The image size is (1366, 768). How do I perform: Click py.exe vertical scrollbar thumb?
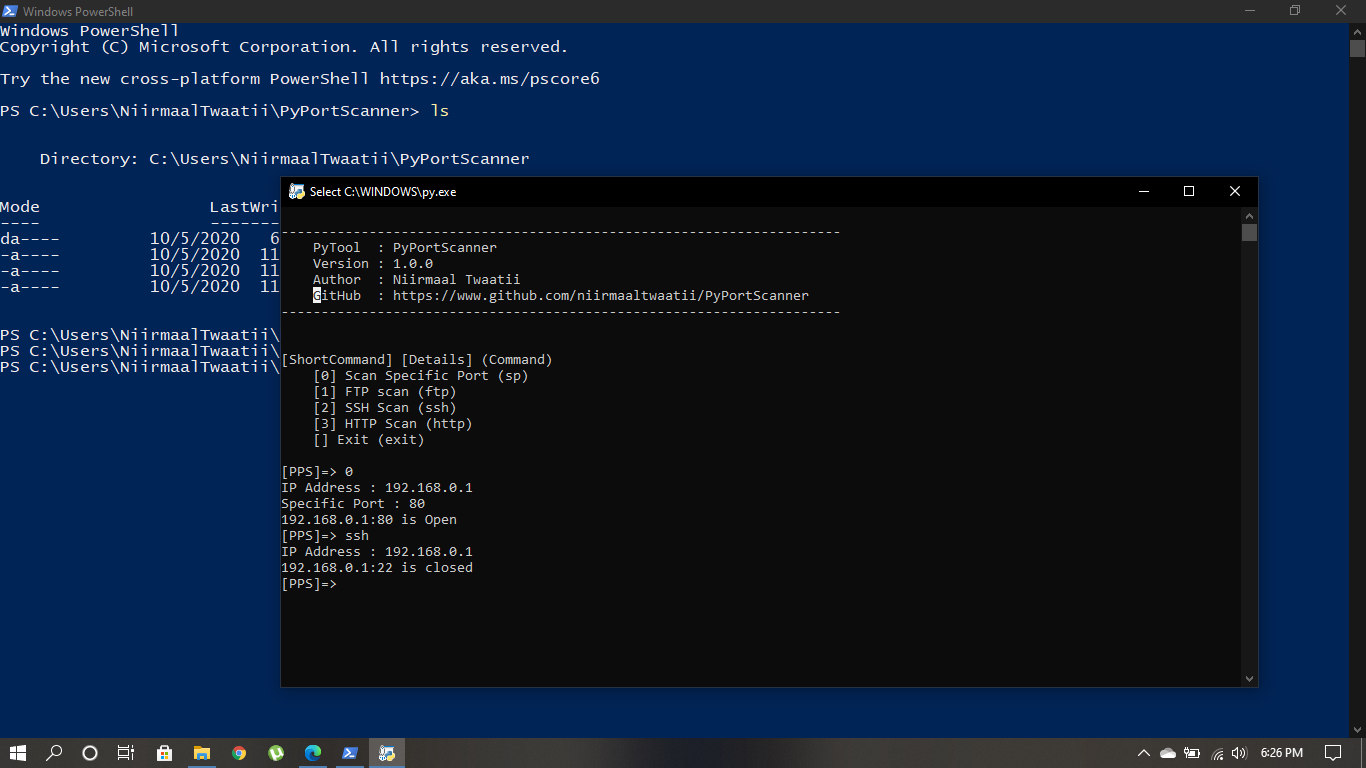(x=1249, y=233)
